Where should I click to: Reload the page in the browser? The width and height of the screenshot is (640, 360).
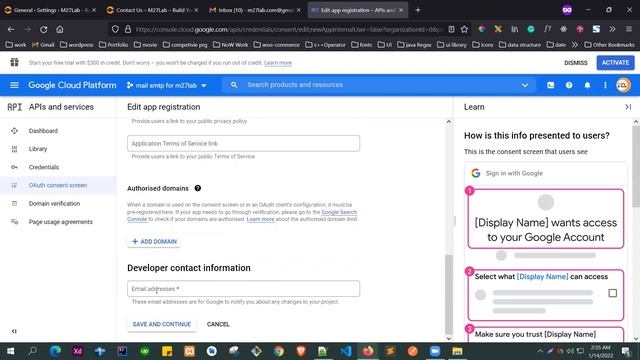[44, 29]
